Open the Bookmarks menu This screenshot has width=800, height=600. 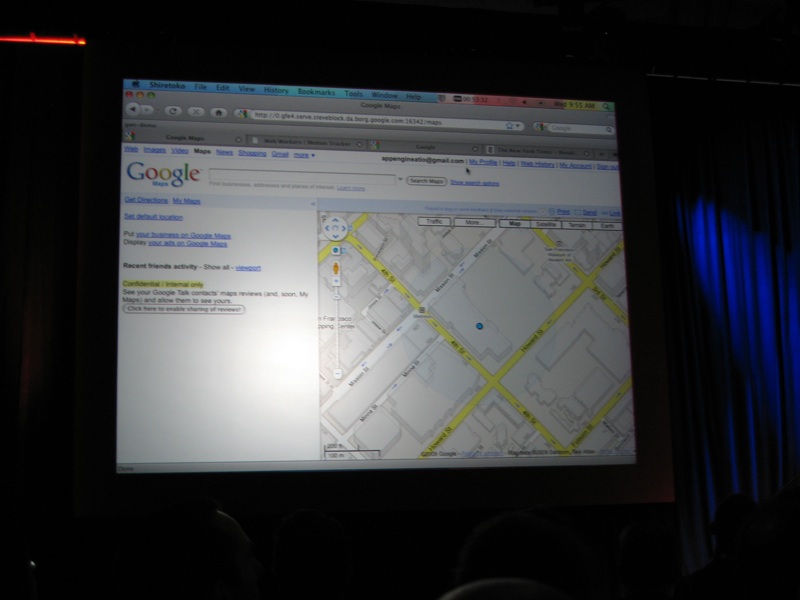point(316,92)
